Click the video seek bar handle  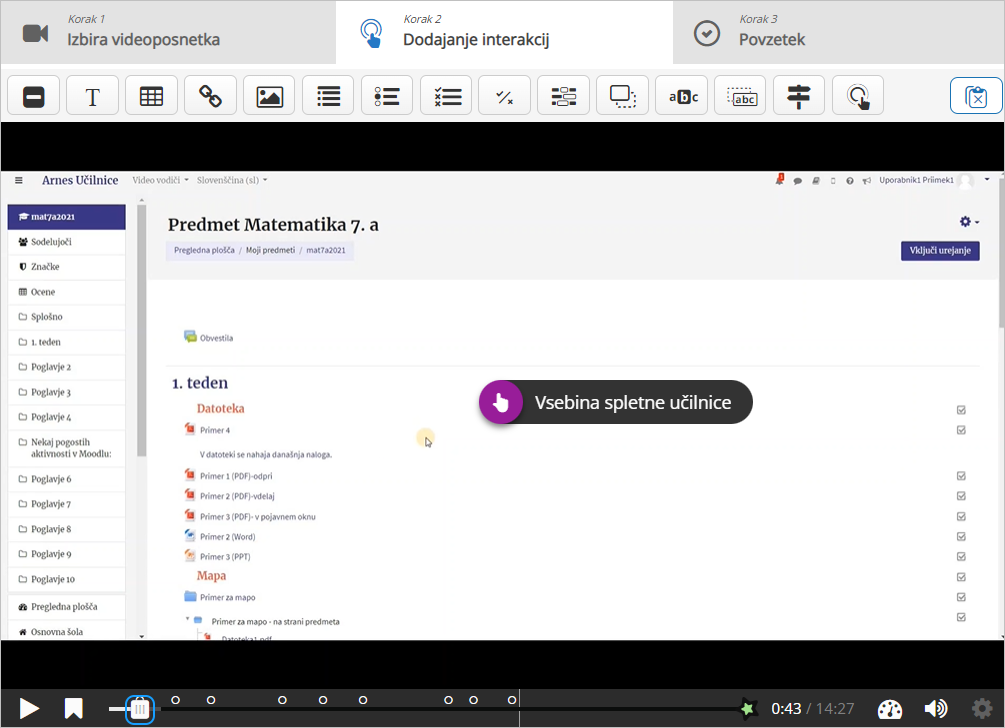click(x=140, y=709)
